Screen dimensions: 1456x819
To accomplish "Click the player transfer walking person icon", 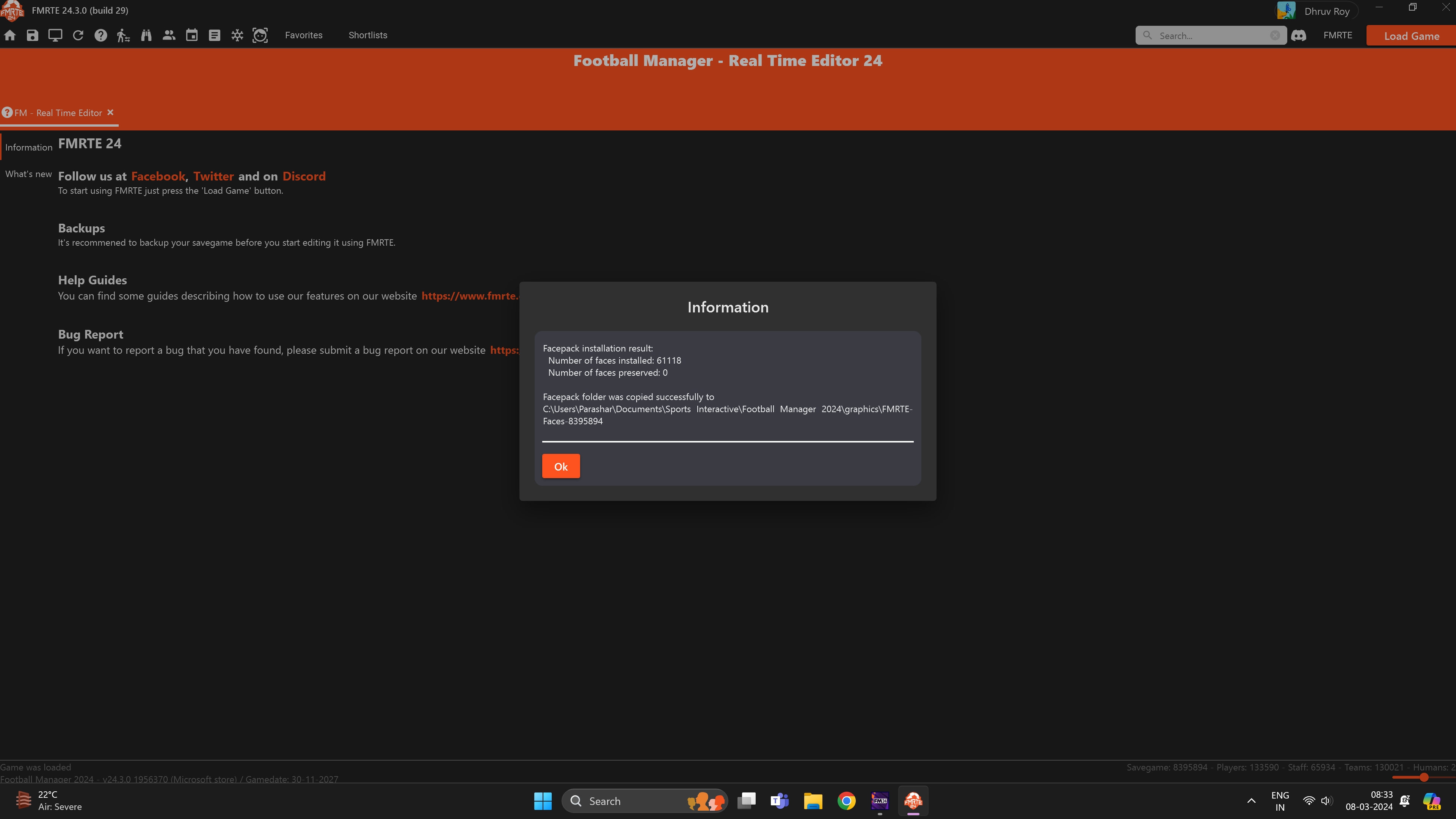I will pyautogui.click(x=123, y=35).
